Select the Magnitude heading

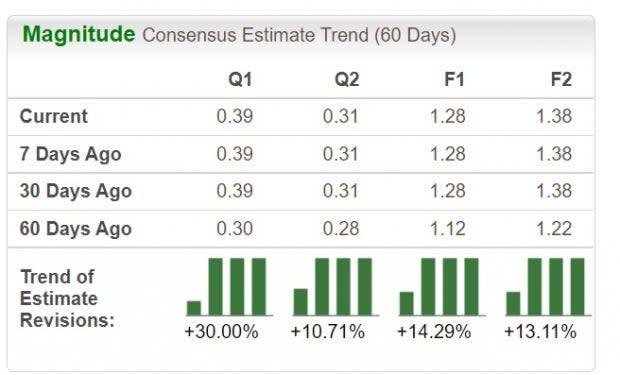click(79, 35)
